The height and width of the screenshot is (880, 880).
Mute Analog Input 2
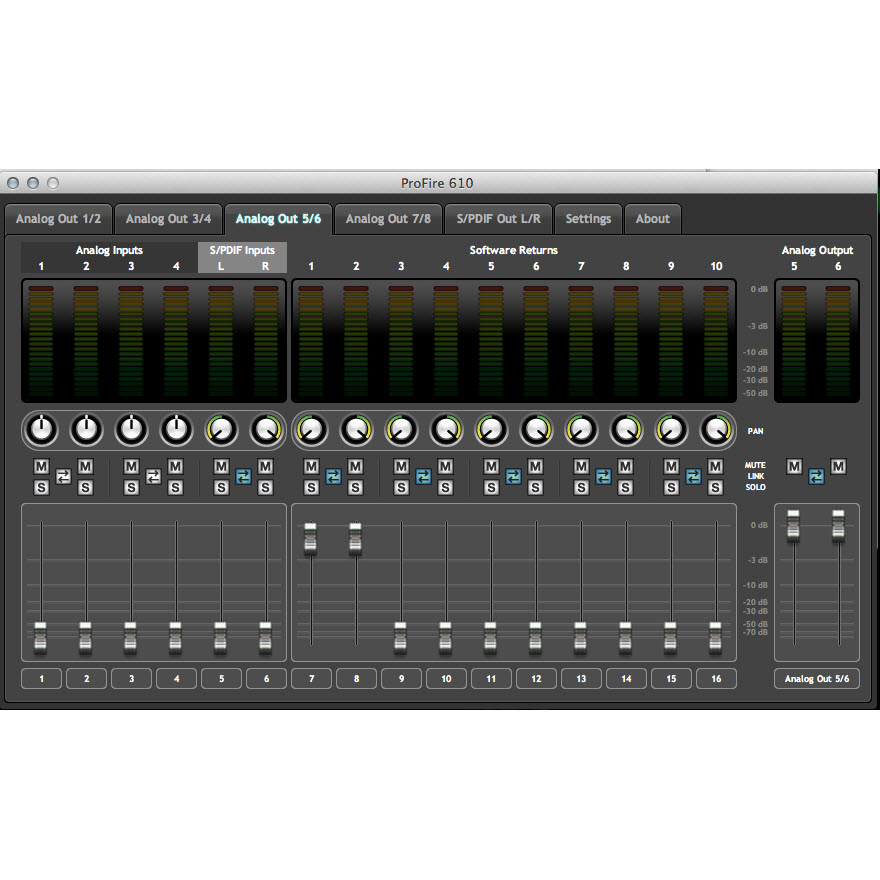85,466
